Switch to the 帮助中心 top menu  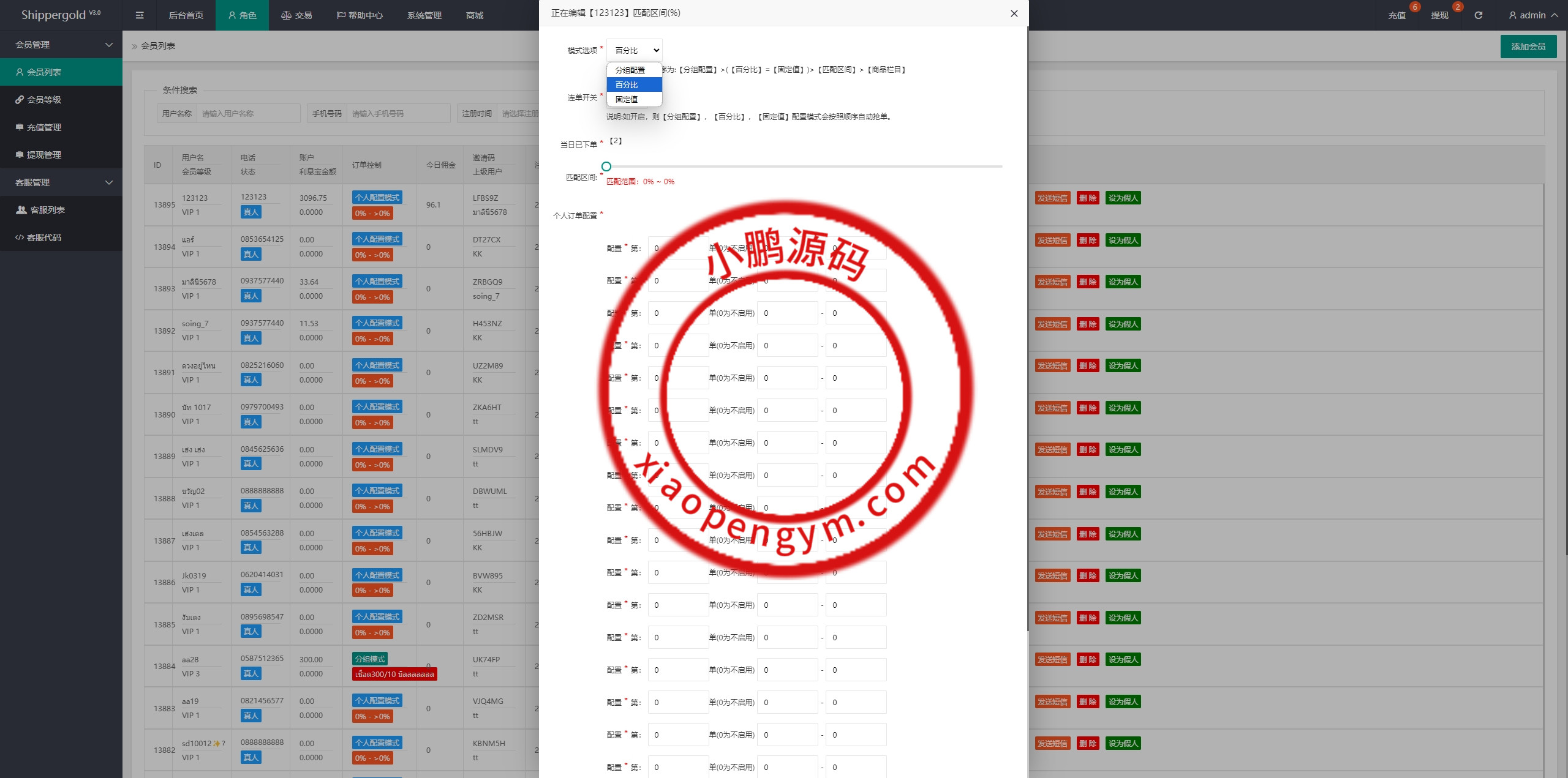click(360, 15)
